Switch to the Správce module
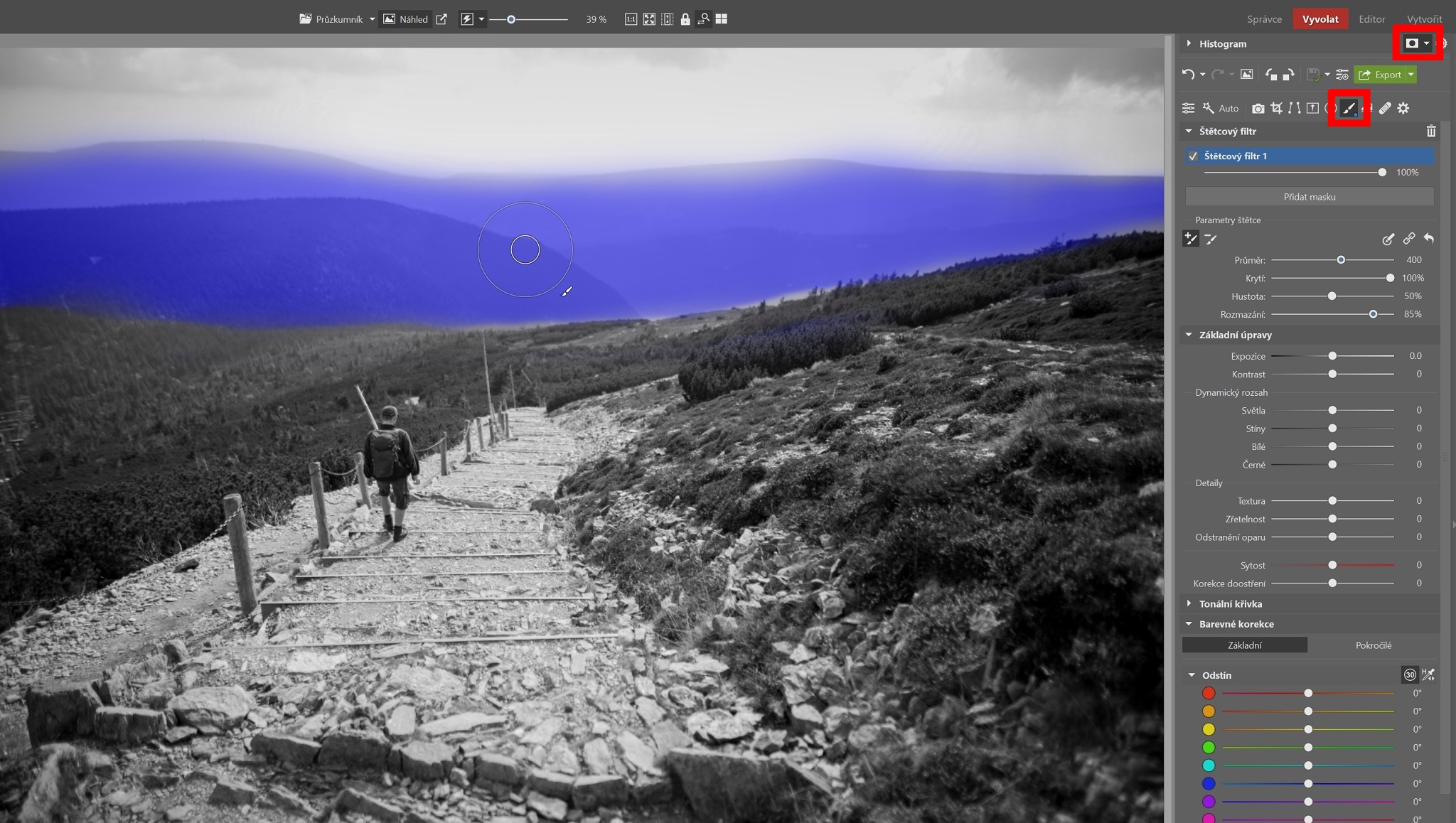The image size is (1456, 823). pyautogui.click(x=1264, y=19)
